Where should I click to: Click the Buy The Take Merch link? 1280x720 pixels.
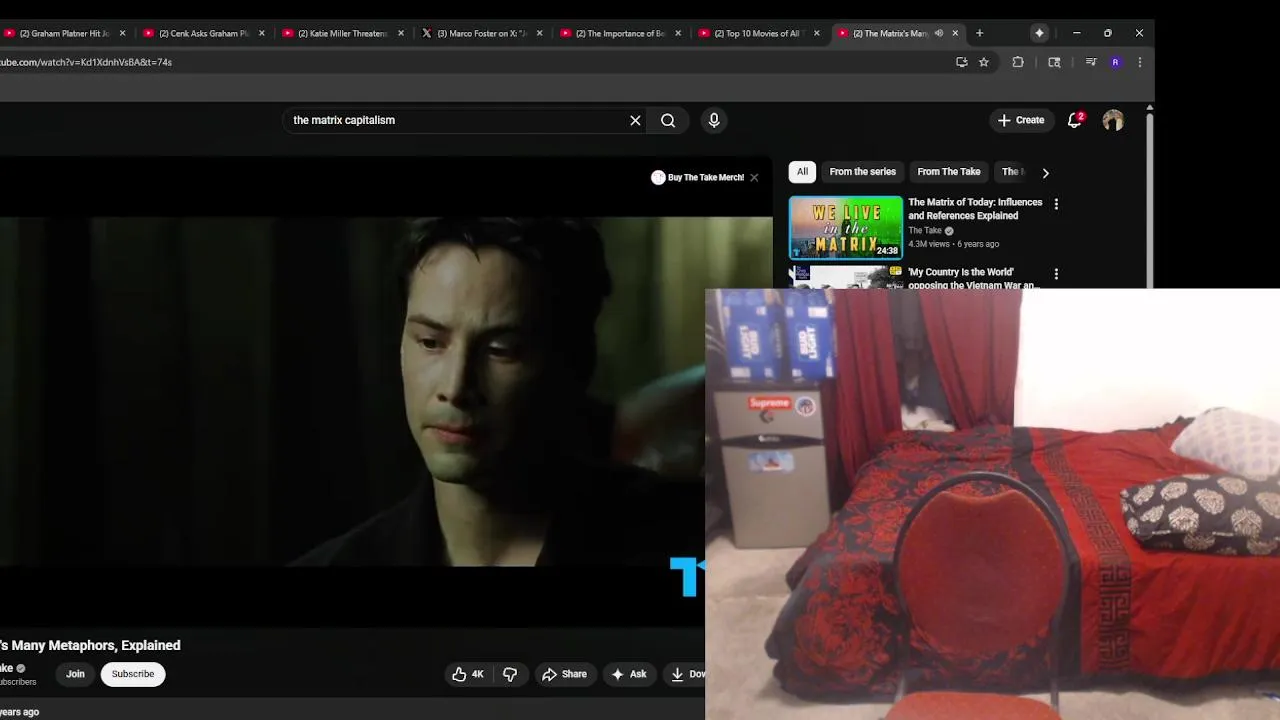(x=698, y=178)
